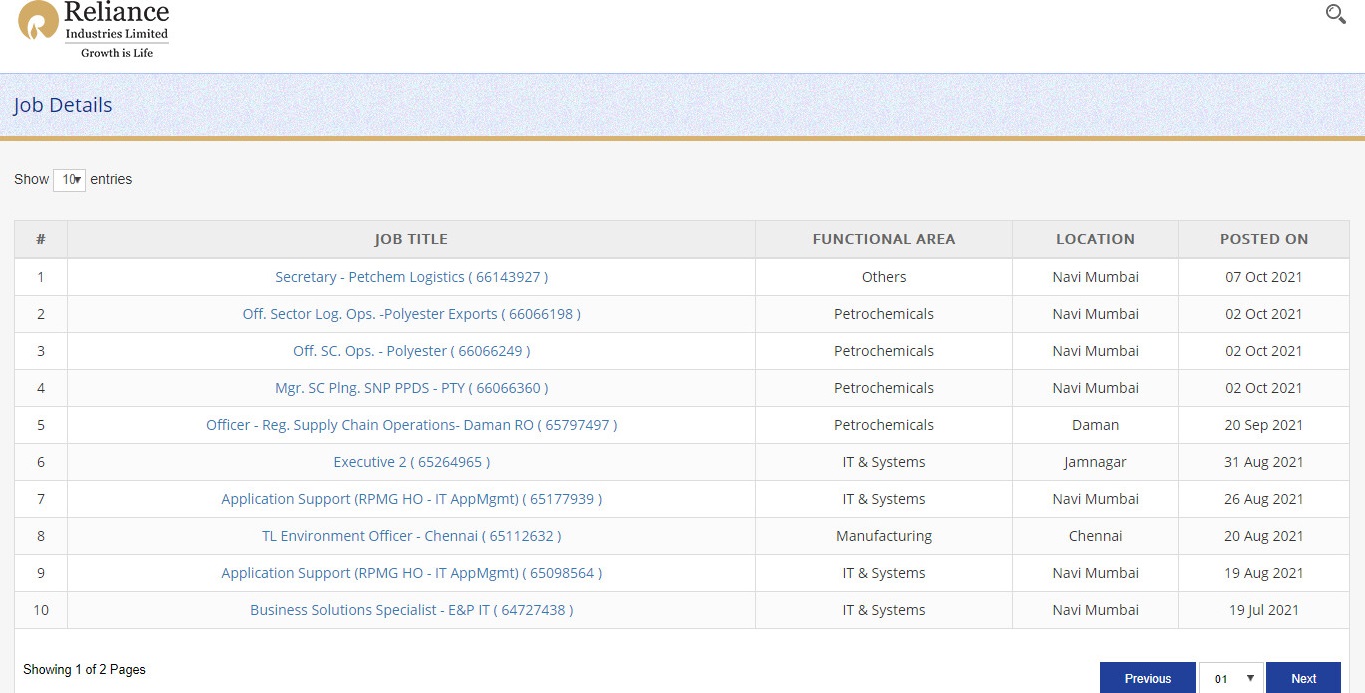
Task: Click the search magnifier icon
Action: pyautogui.click(x=1335, y=14)
